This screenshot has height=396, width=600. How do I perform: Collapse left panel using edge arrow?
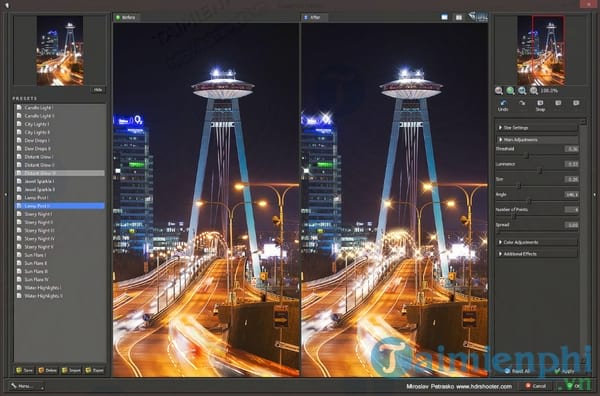[x=5, y=194]
